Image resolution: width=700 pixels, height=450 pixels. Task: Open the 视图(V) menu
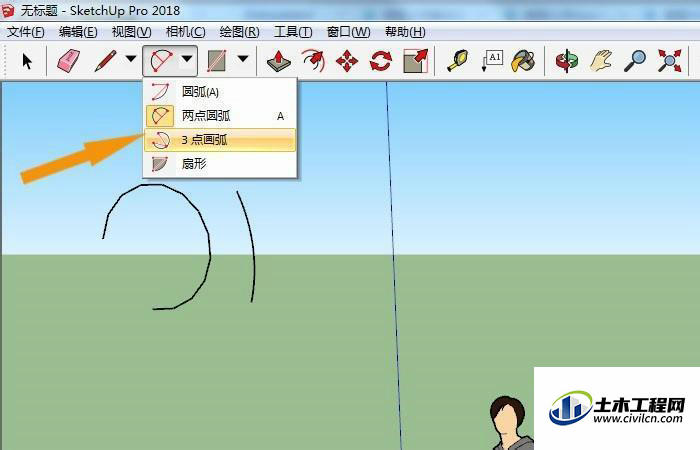click(x=131, y=32)
